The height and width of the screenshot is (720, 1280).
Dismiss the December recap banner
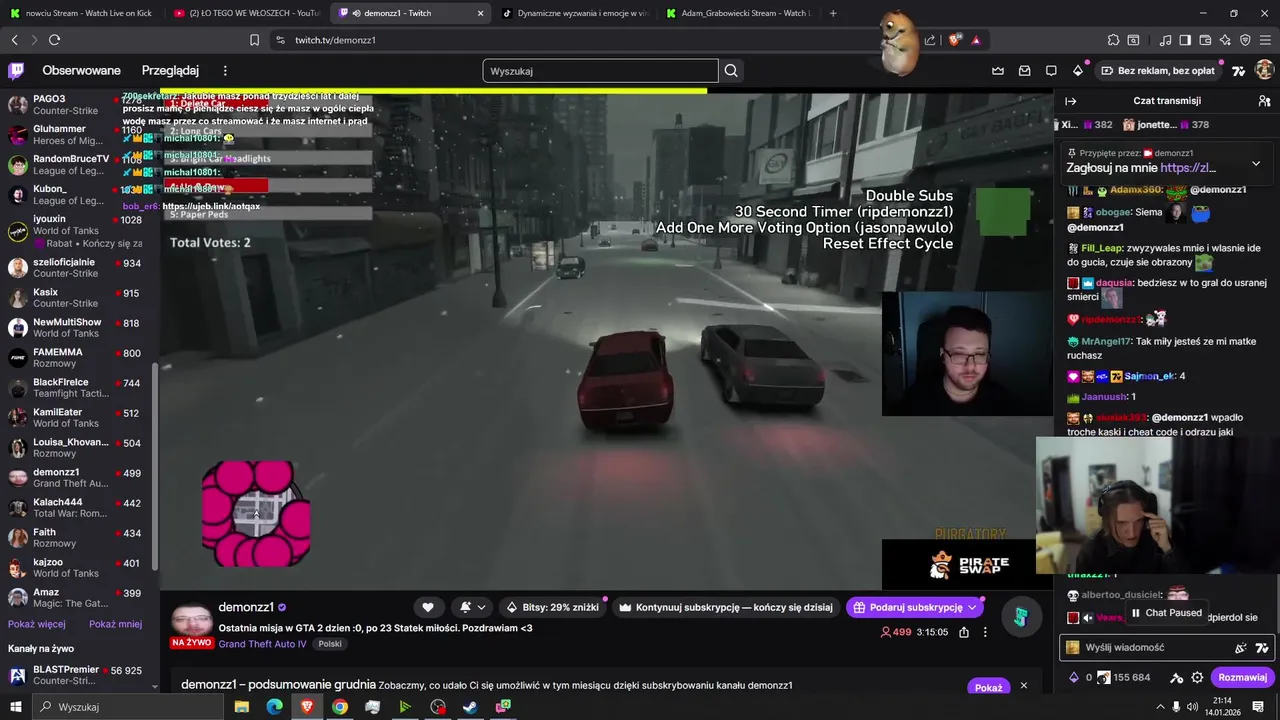pos(1023,686)
